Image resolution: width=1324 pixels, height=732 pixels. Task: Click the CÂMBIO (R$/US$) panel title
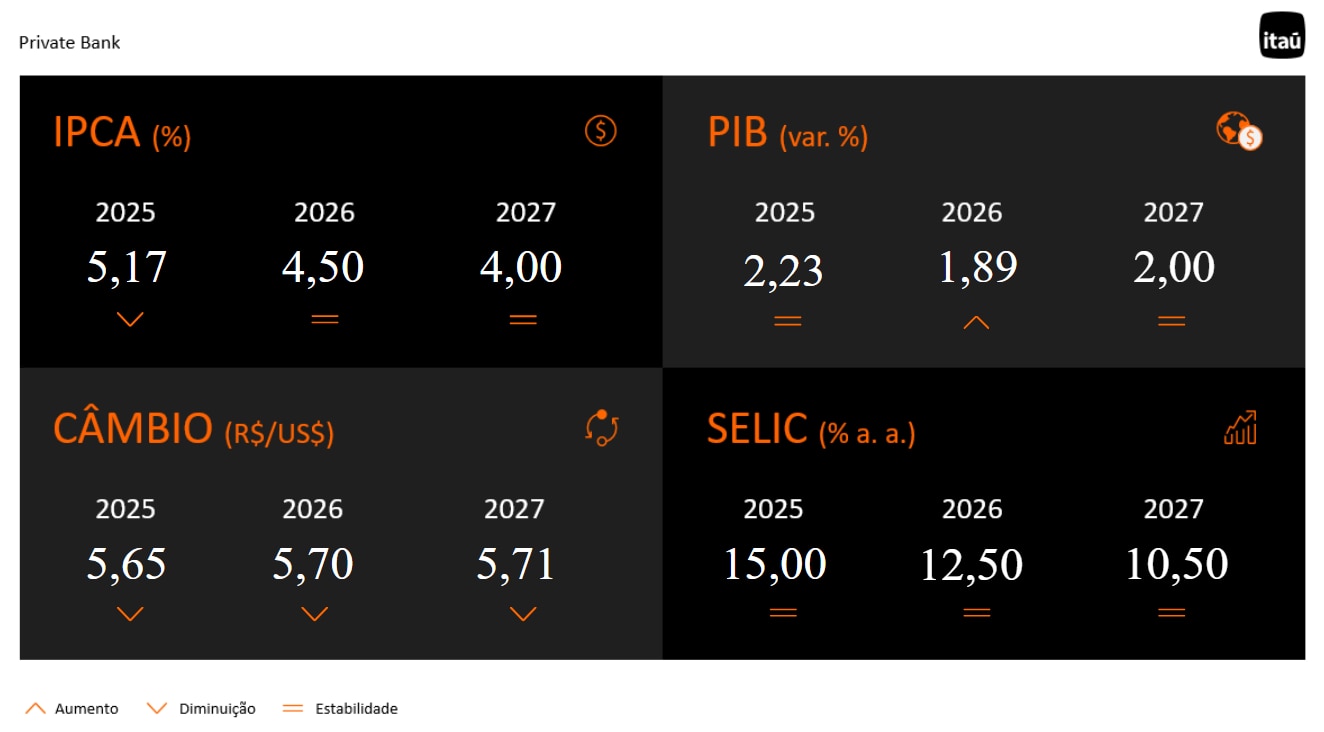193,429
